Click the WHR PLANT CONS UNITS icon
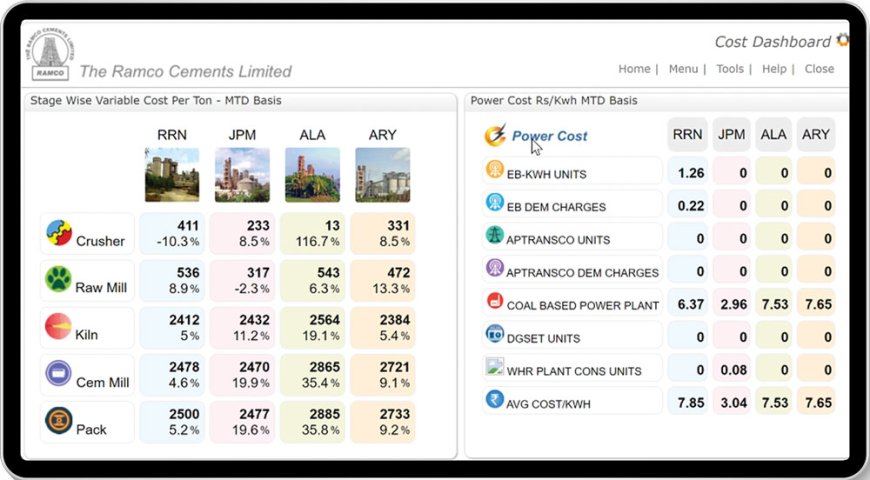This screenshot has width=870, height=480. click(x=494, y=366)
